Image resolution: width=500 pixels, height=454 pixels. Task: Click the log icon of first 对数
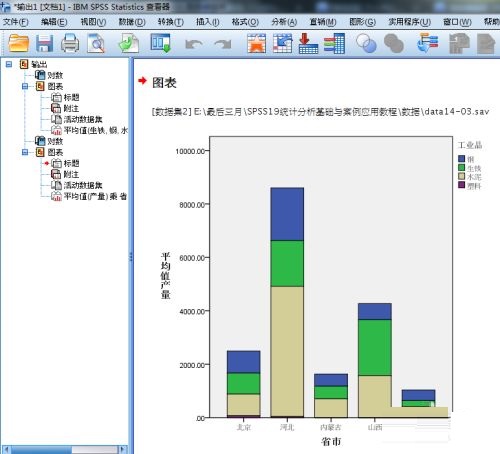click(40, 75)
